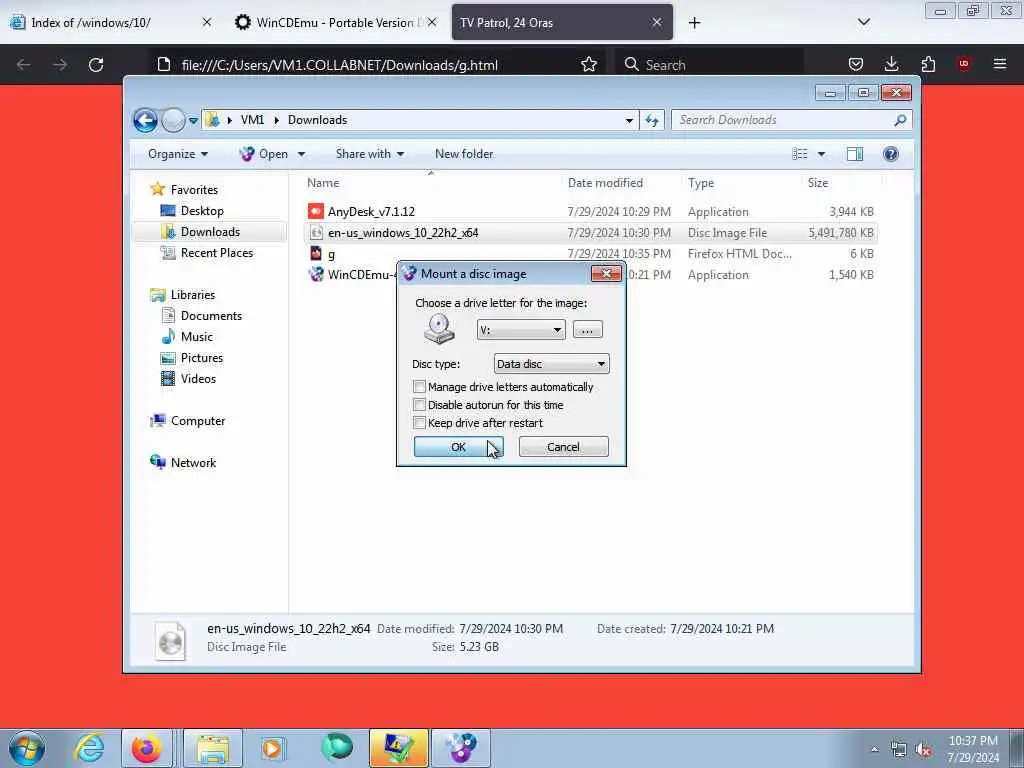Open a new Firefox tab
This screenshot has height=768, width=1024.
click(x=694, y=22)
